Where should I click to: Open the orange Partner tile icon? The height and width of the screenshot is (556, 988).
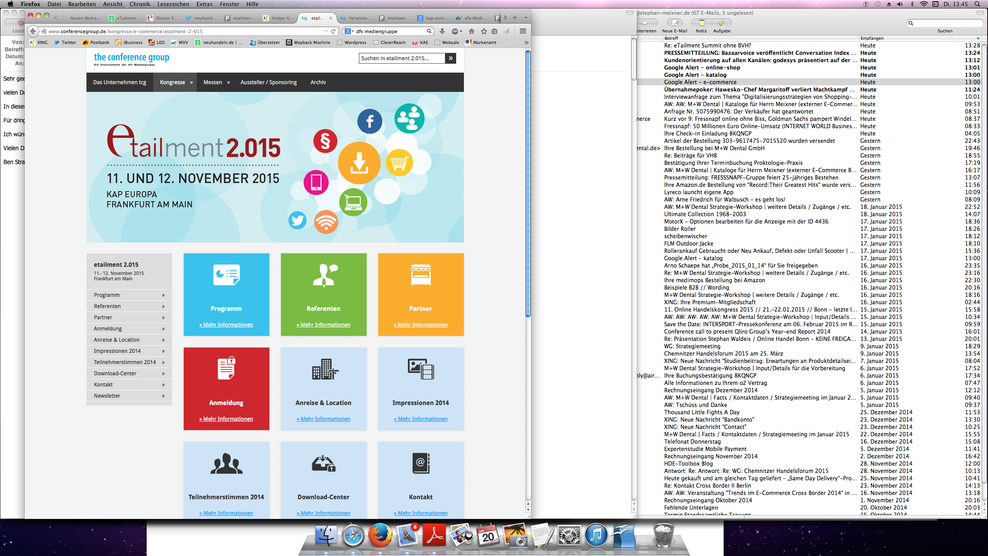coord(420,275)
